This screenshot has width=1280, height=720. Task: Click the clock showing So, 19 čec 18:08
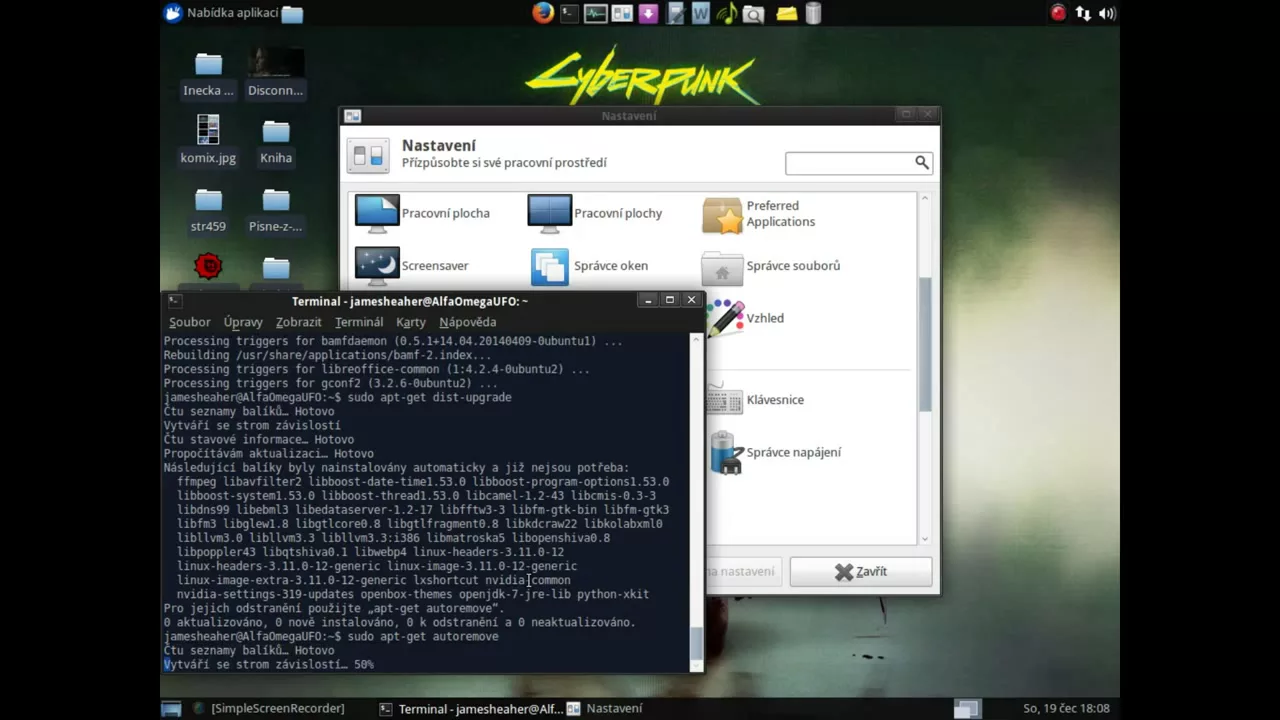point(1066,708)
